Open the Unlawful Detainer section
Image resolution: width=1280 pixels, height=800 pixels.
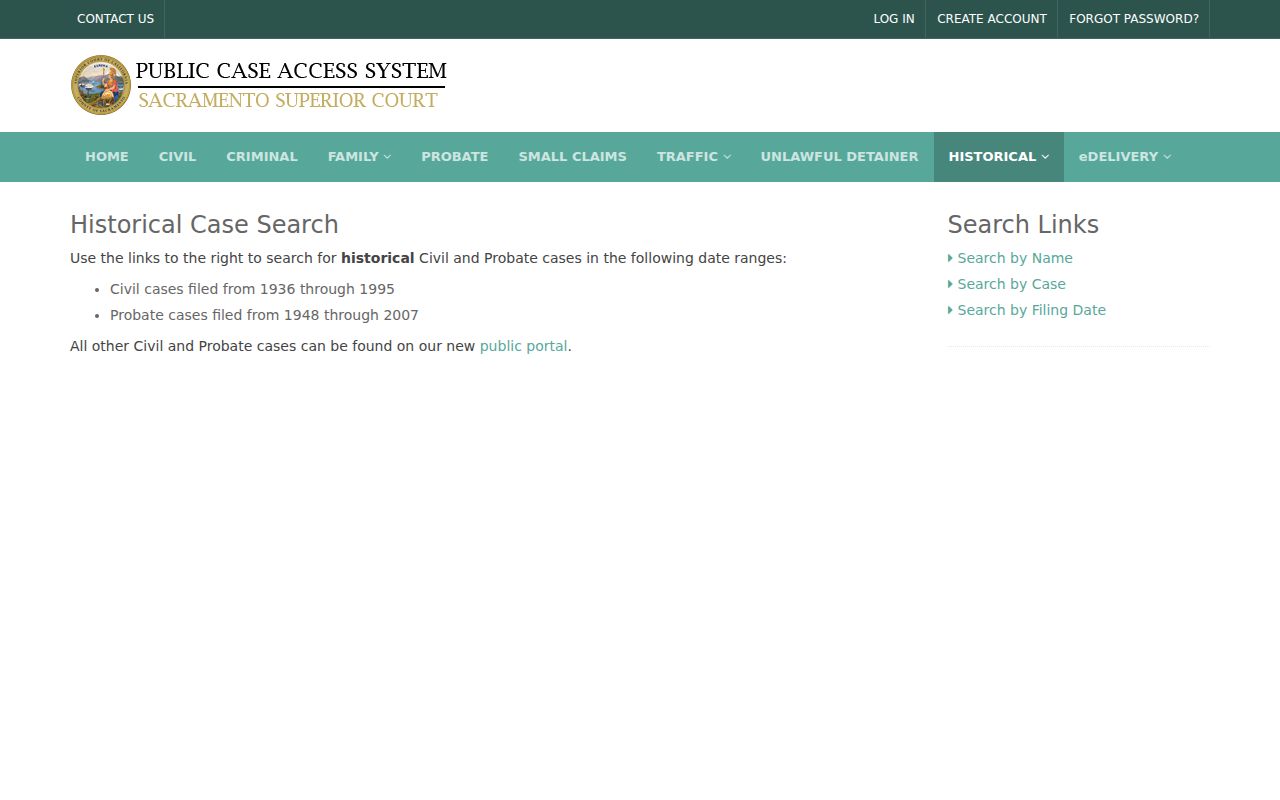[x=839, y=157]
